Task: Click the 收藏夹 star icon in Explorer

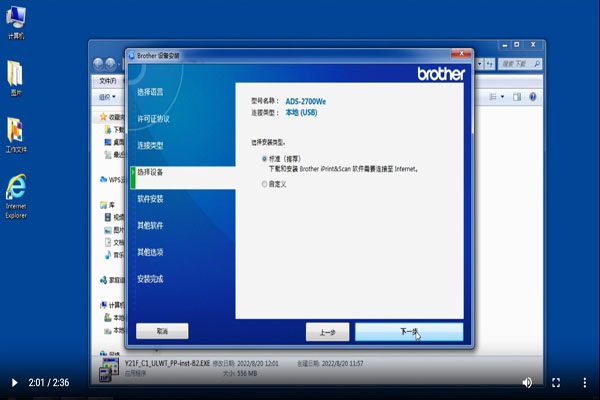Action: click(103, 116)
